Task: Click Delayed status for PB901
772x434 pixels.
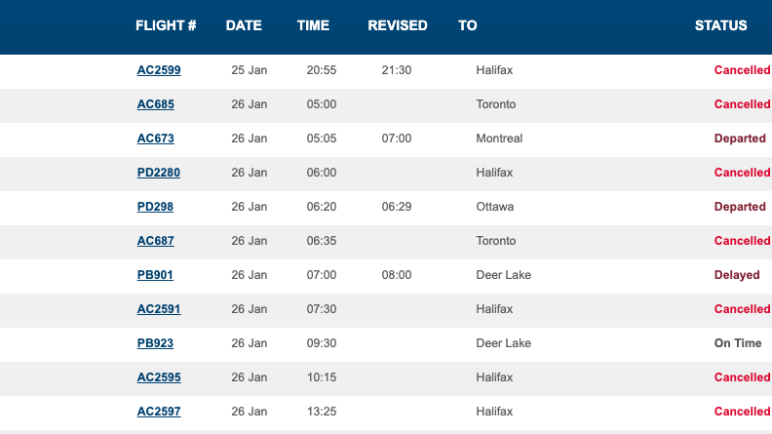Action: [737, 275]
